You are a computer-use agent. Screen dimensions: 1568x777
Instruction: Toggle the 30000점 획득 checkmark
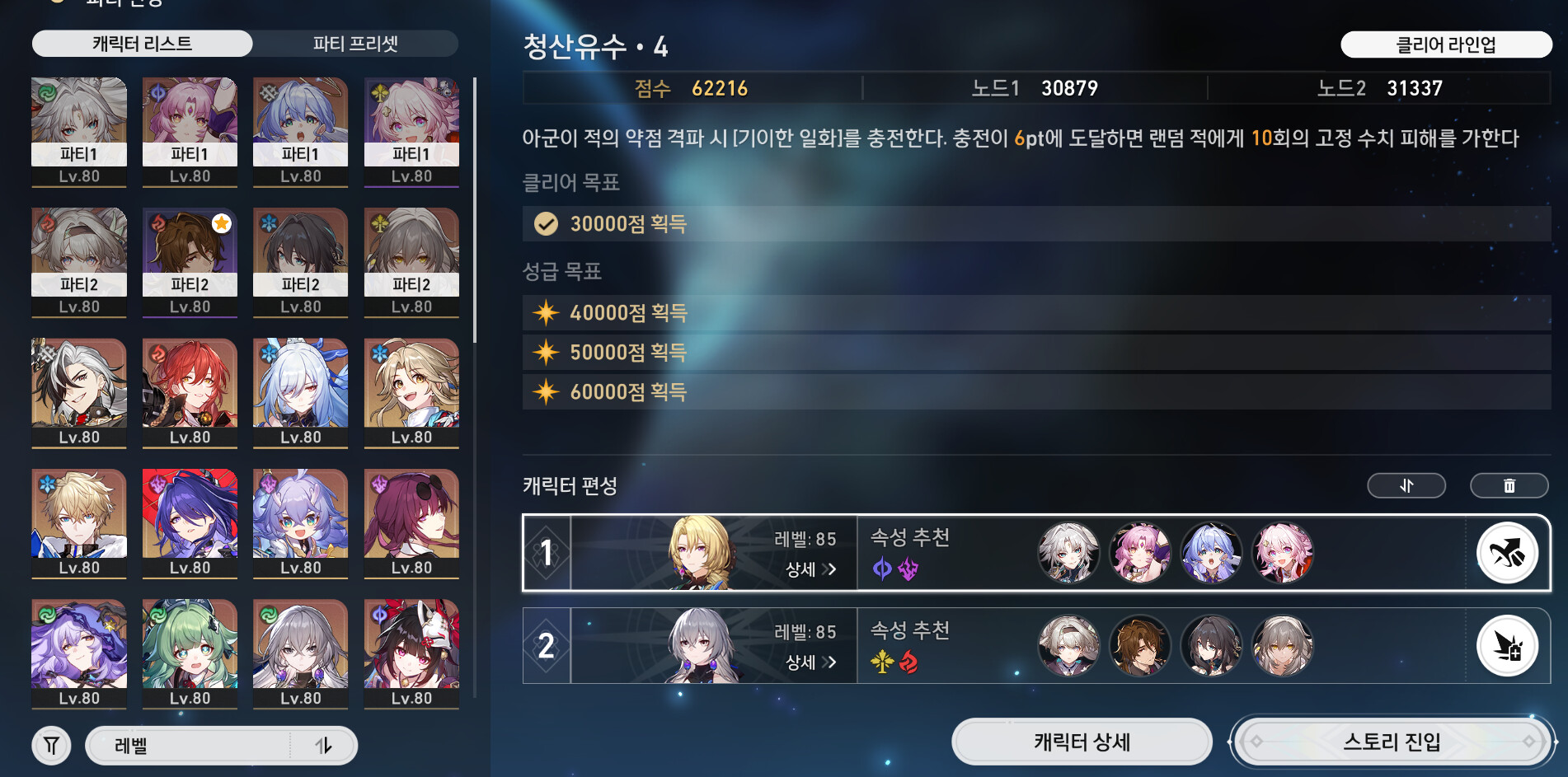point(546,224)
